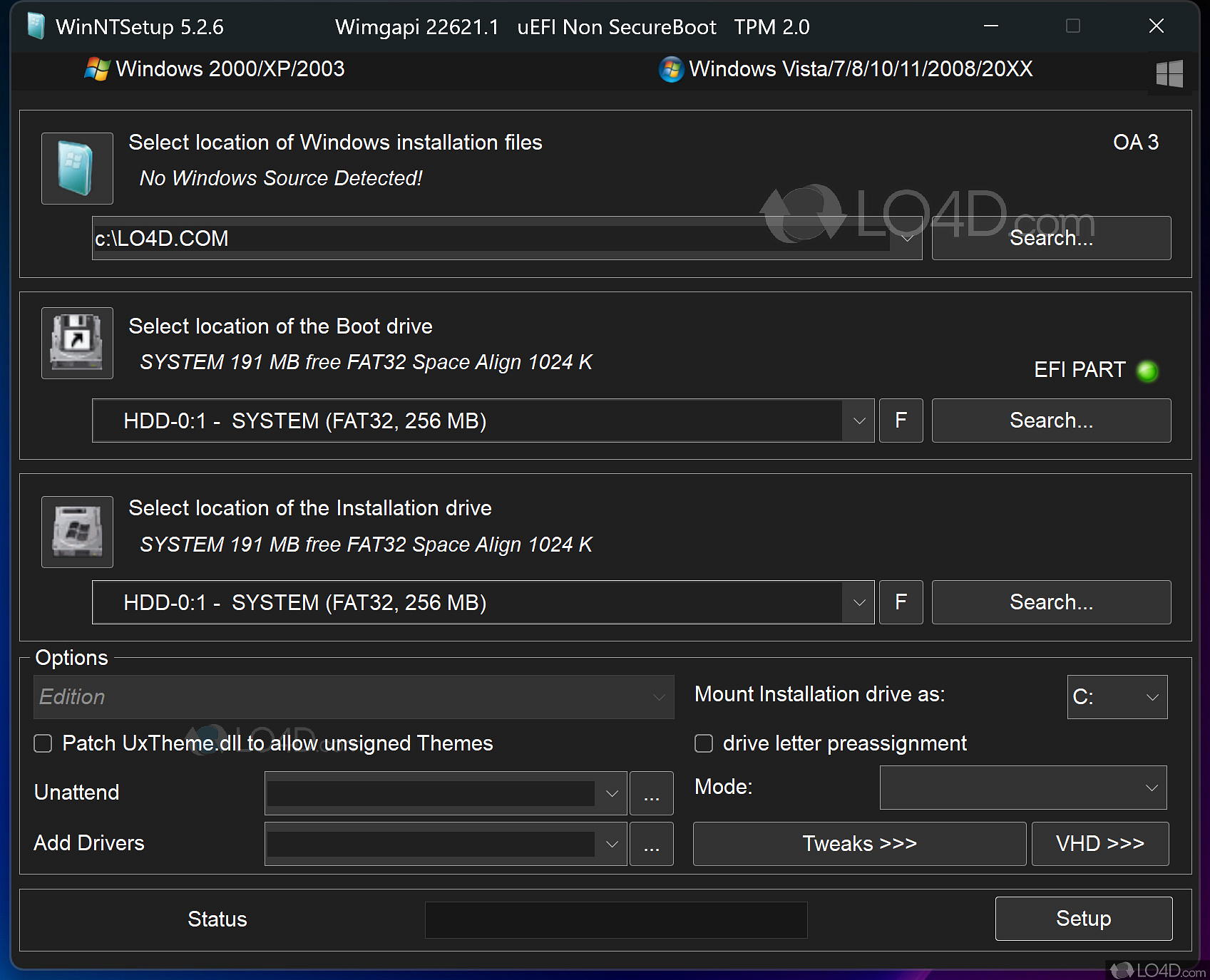This screenshot has width=1210, height=980.
Task: Click Search for the Boot drive
Action: click(x=1051, y=421)
